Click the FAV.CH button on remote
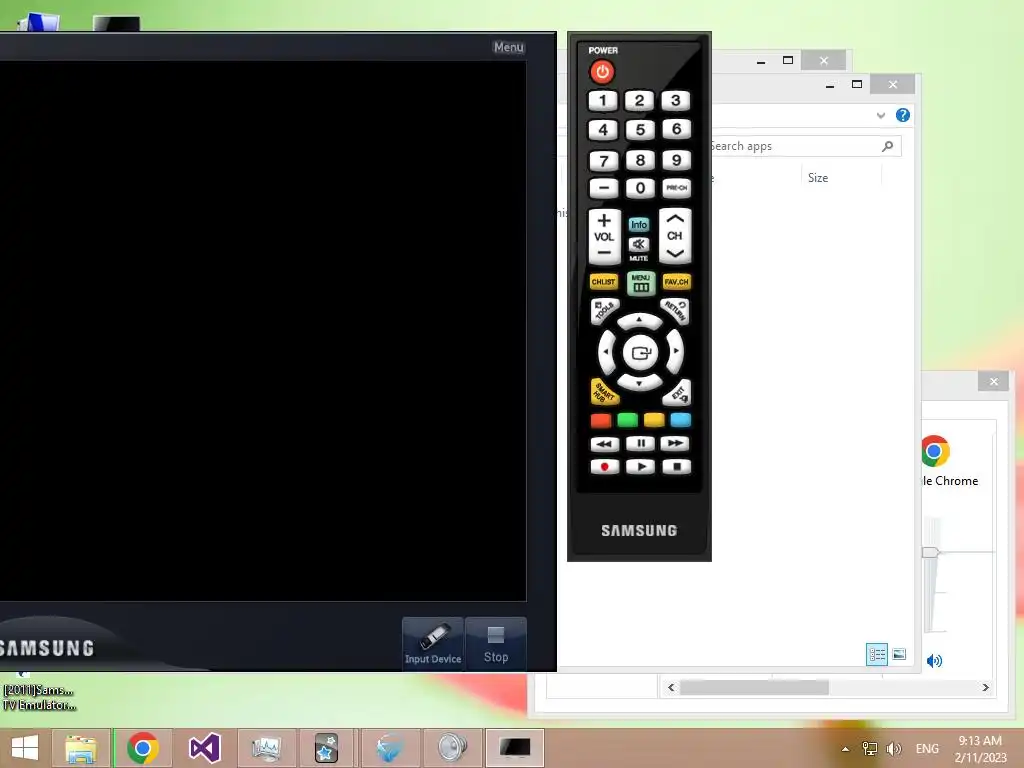 (677, 282)
